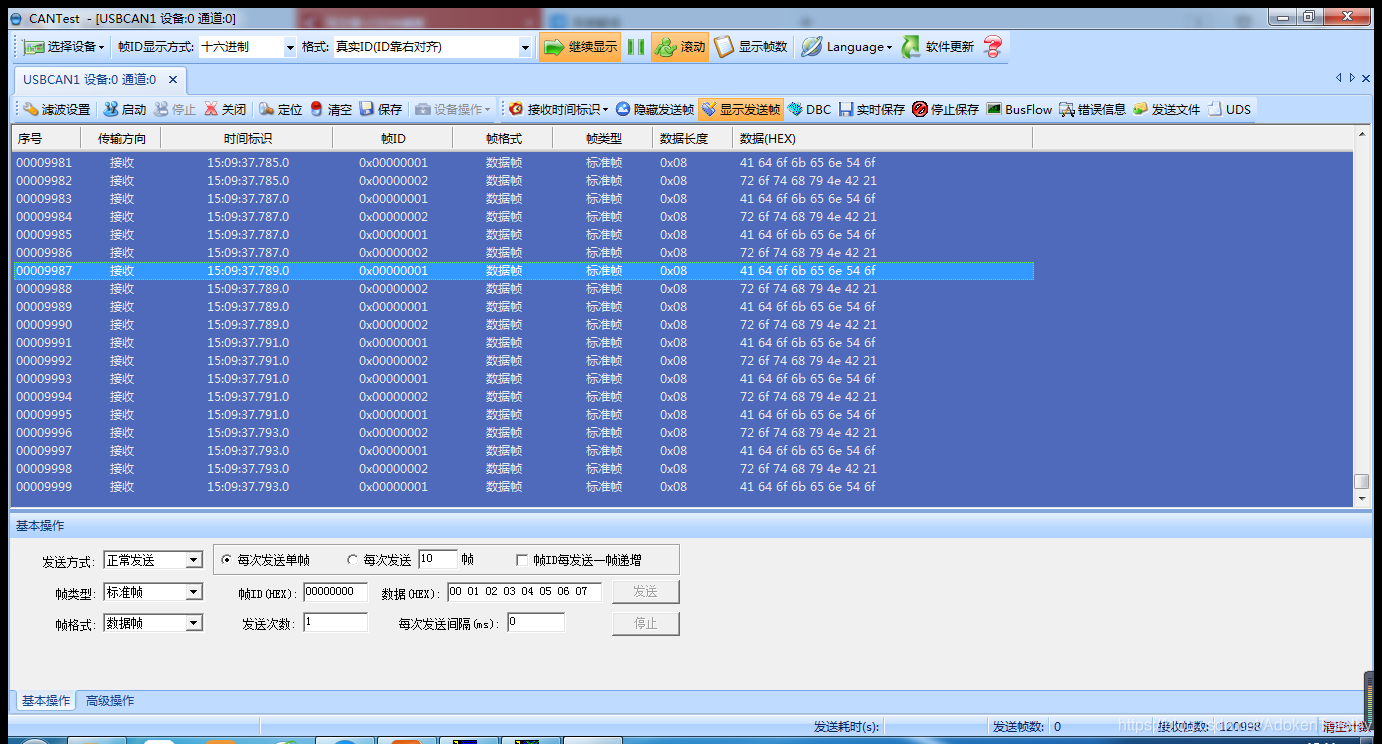Click the frames-per-send field showing 10
This screenshot has width=1382, height=744.
click(438, 559)
